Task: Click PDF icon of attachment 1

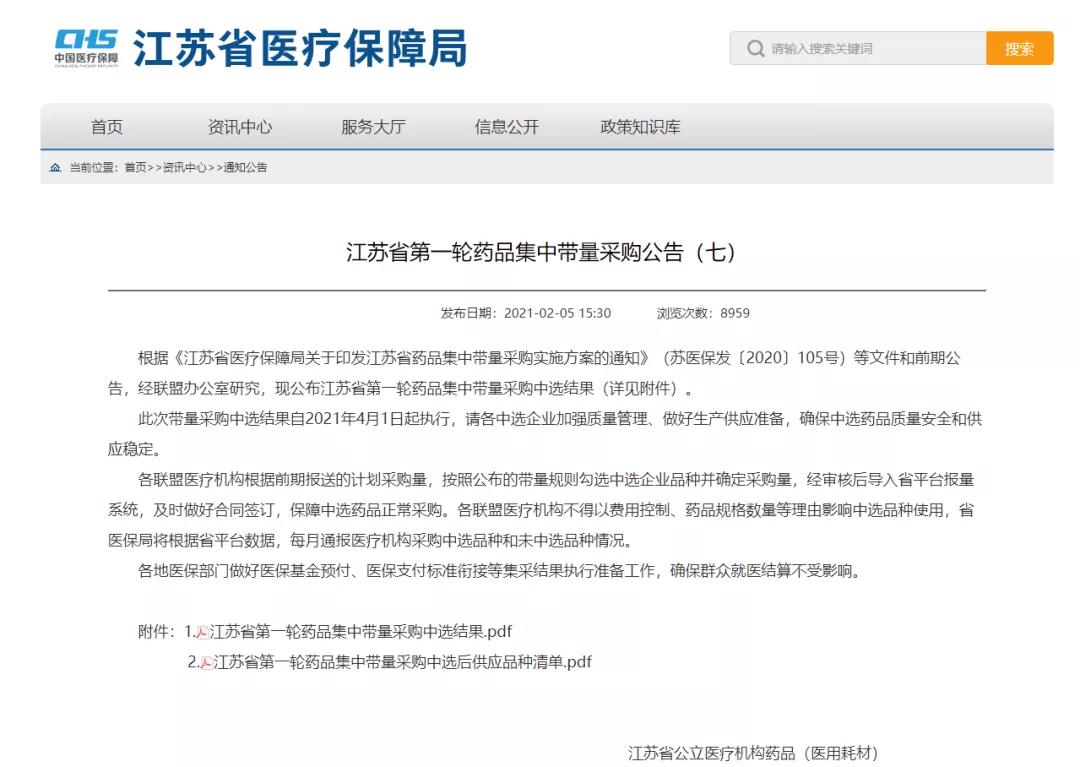Action: [x=202, y=632]
